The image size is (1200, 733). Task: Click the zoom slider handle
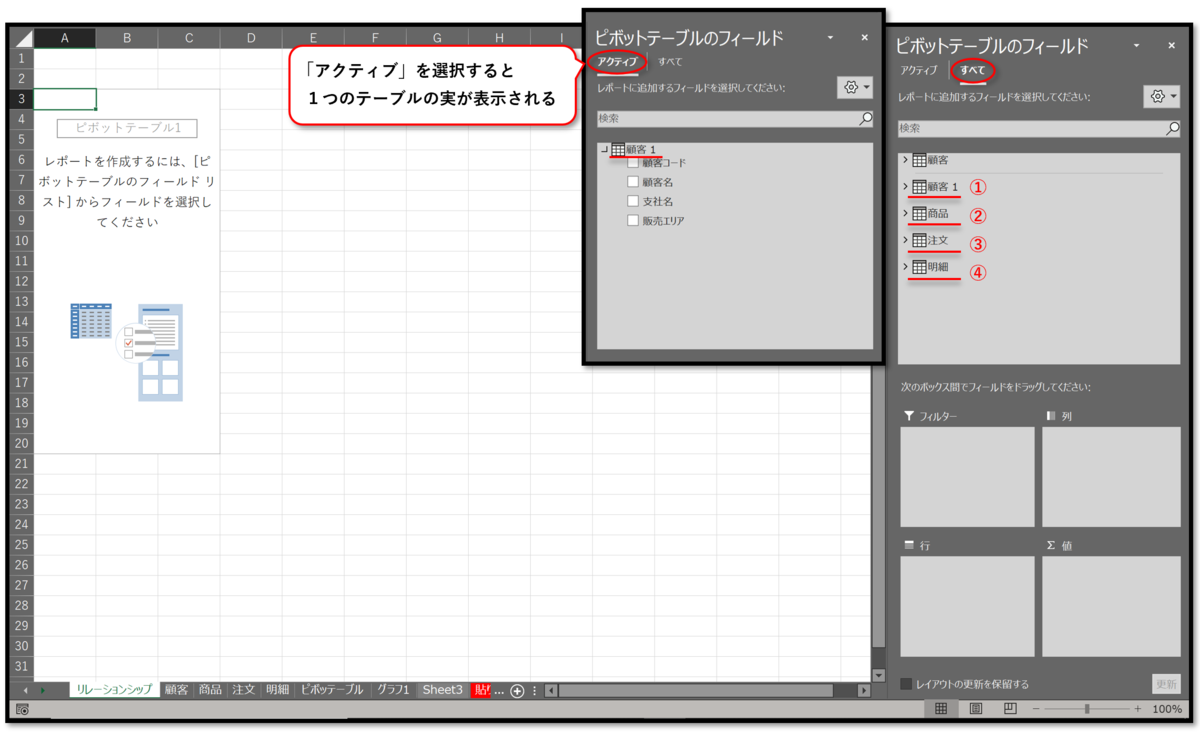[1087, 709]
